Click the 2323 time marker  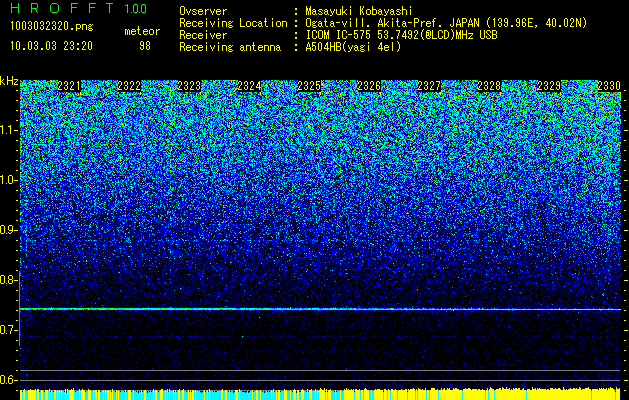click(189, 86)
